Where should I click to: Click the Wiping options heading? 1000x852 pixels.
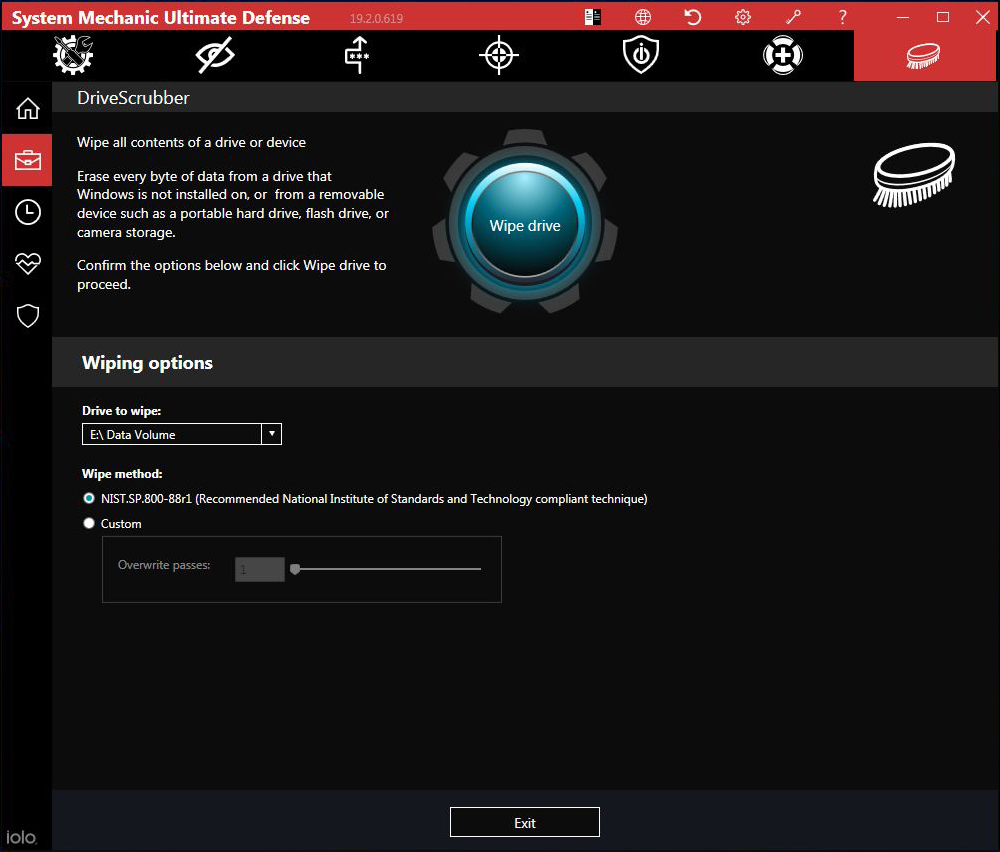coord(147,363)
